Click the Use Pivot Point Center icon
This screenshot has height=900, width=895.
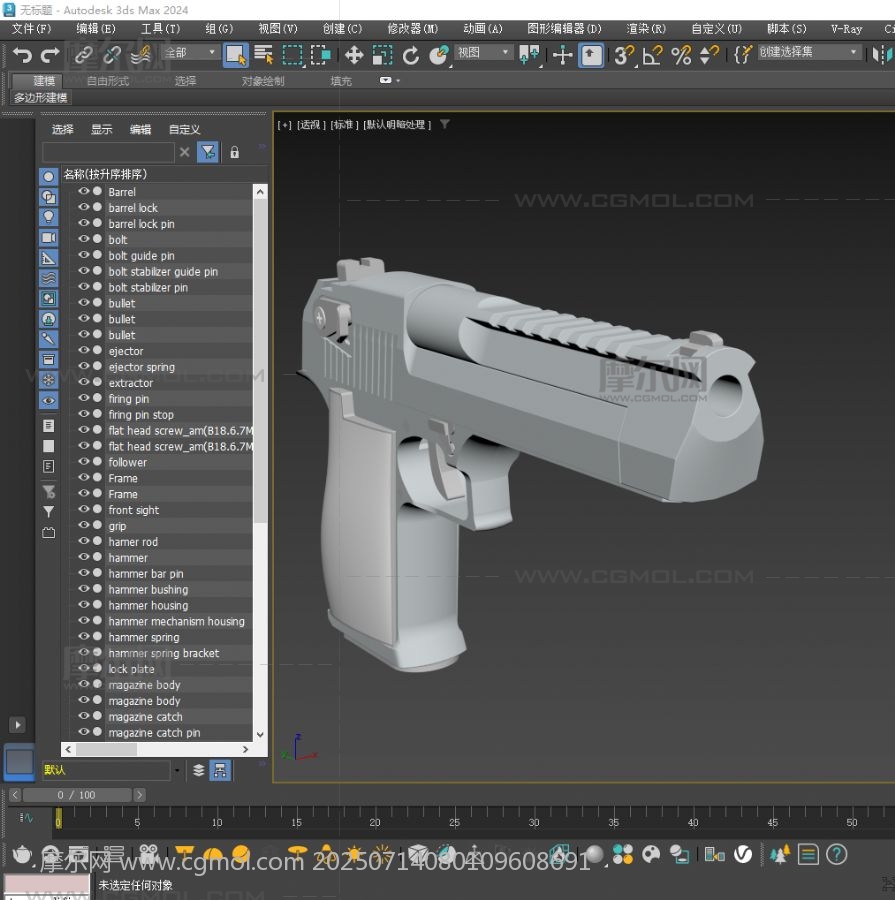tap(529, 55)
